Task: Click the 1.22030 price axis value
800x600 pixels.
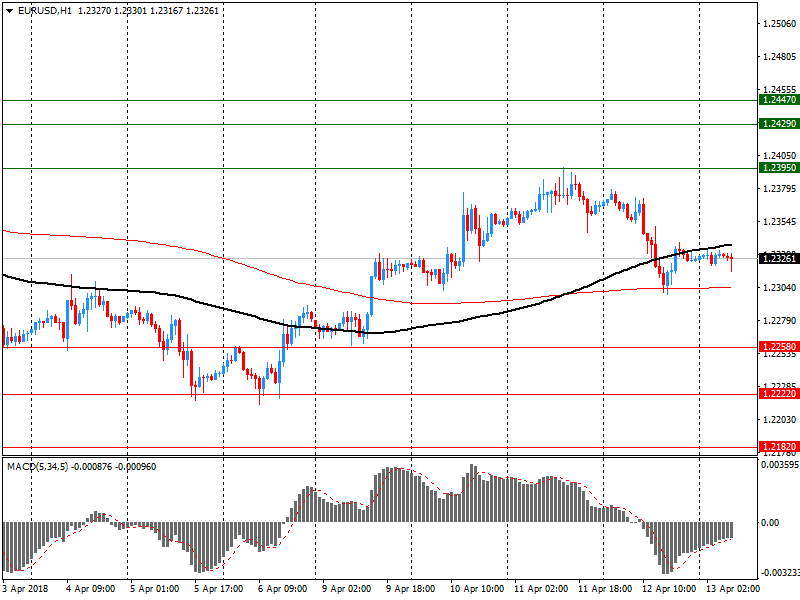Action: tap(780, 420)
